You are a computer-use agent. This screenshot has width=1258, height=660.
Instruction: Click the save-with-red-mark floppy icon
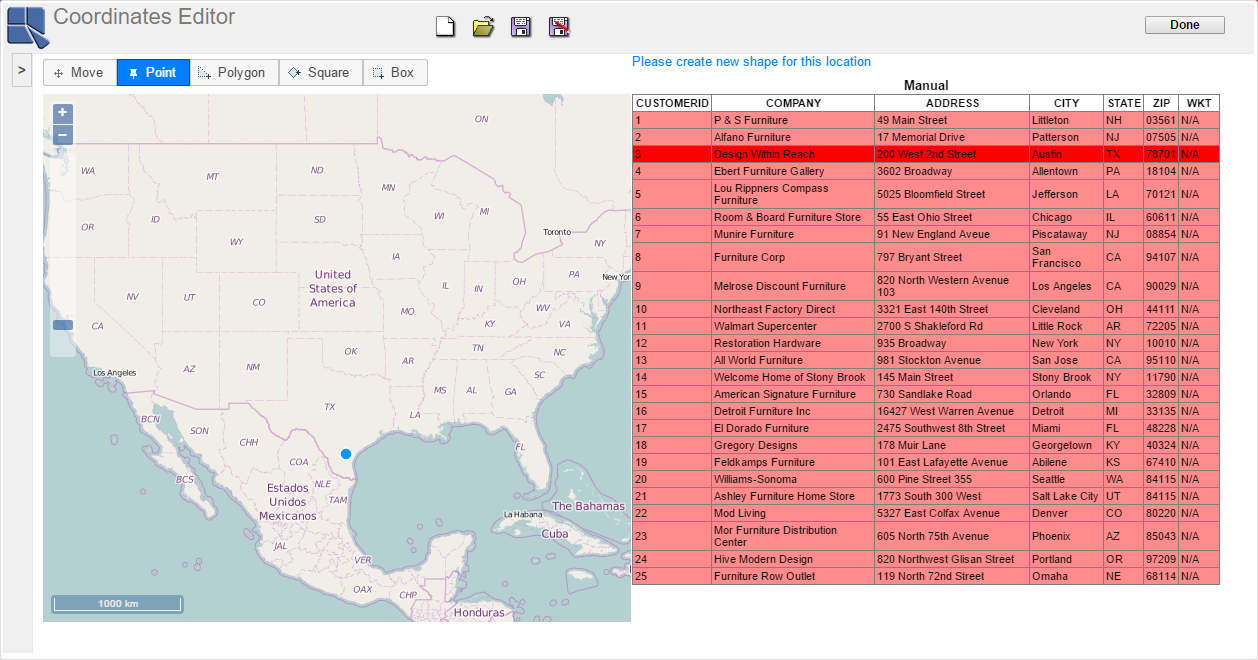(559, 27)
